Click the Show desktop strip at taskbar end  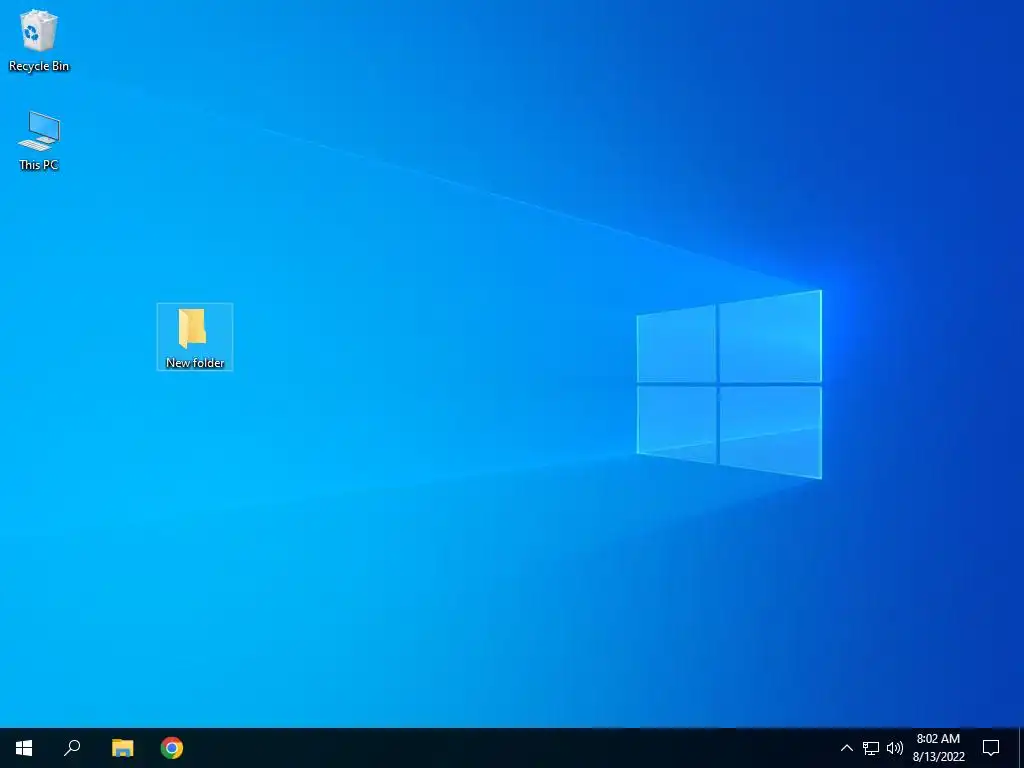tap(1021, 748)
